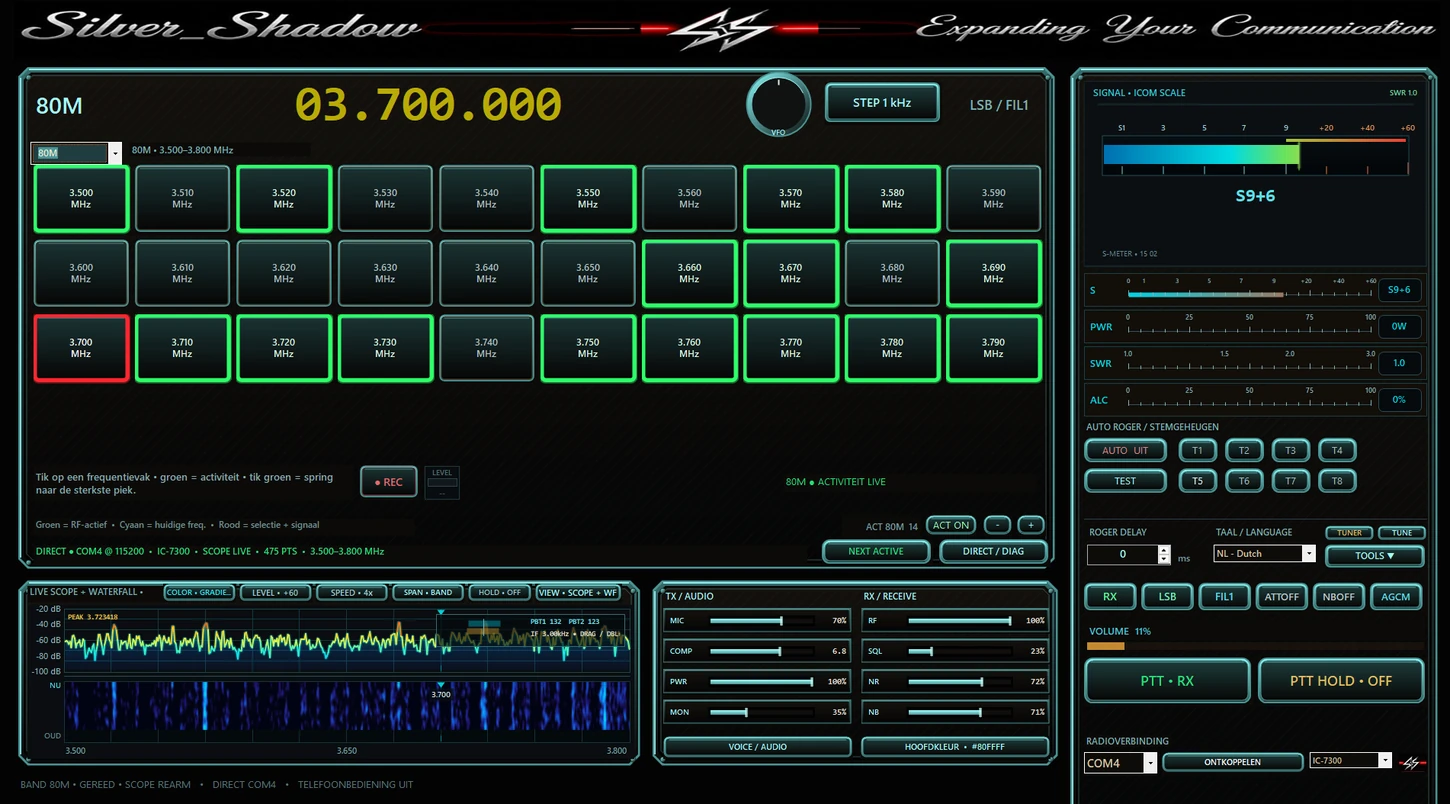Image resolution: width=1450 pixels, height=804 pixels.
Task: Click the REC record button
Action: 388,482
